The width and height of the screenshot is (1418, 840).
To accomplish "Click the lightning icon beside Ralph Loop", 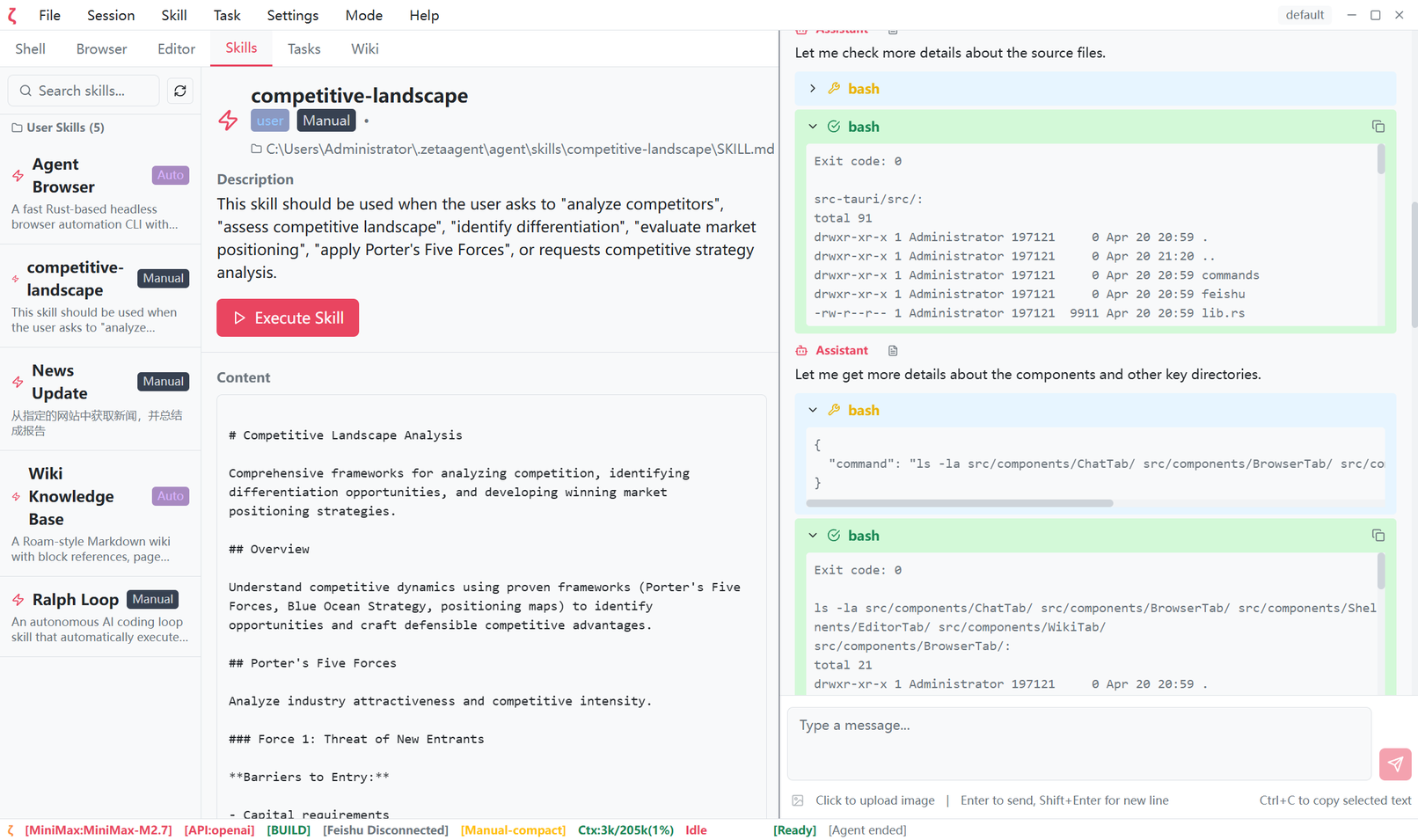I will coord(18,600).
